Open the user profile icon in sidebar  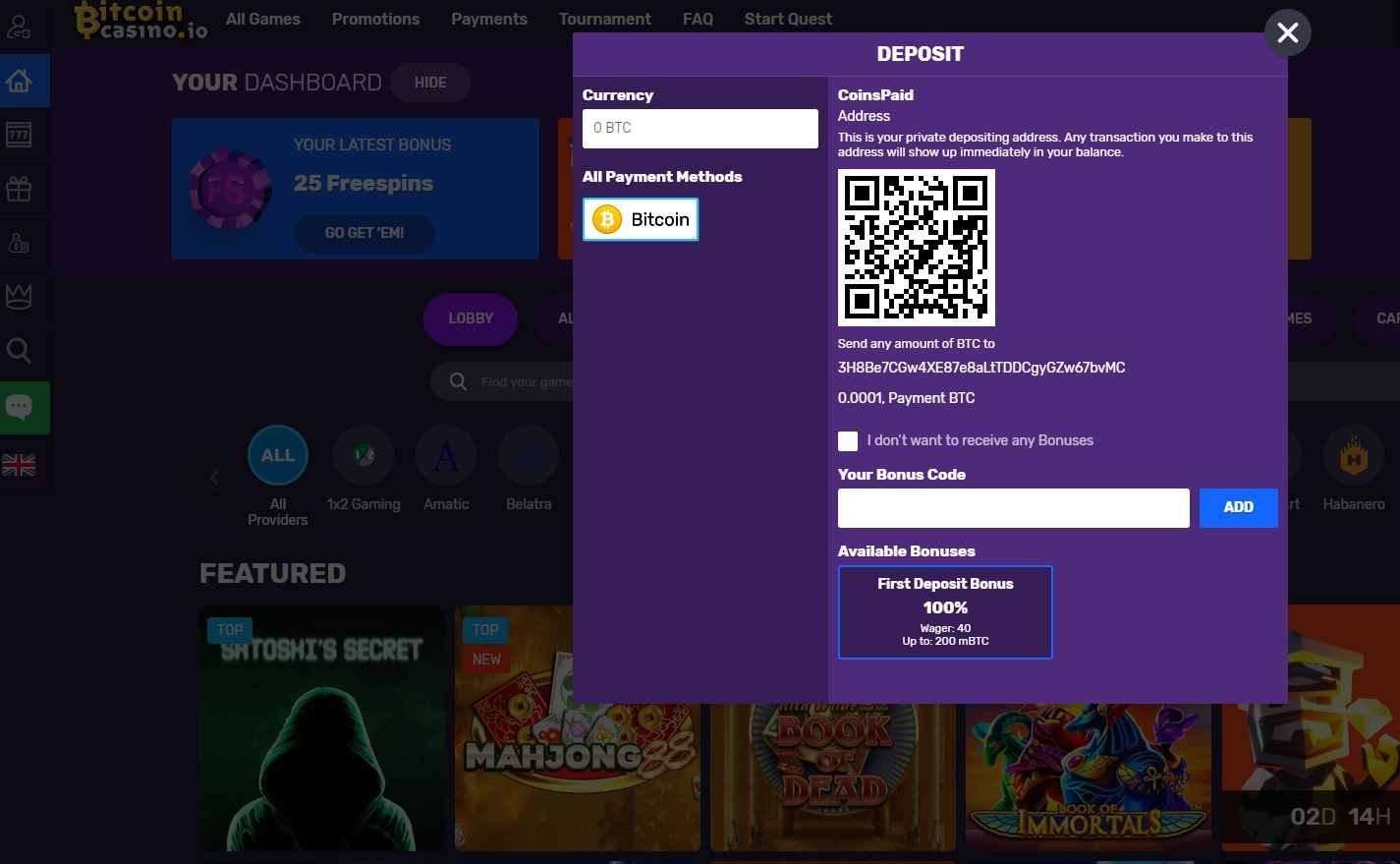(x=19, y=26)
